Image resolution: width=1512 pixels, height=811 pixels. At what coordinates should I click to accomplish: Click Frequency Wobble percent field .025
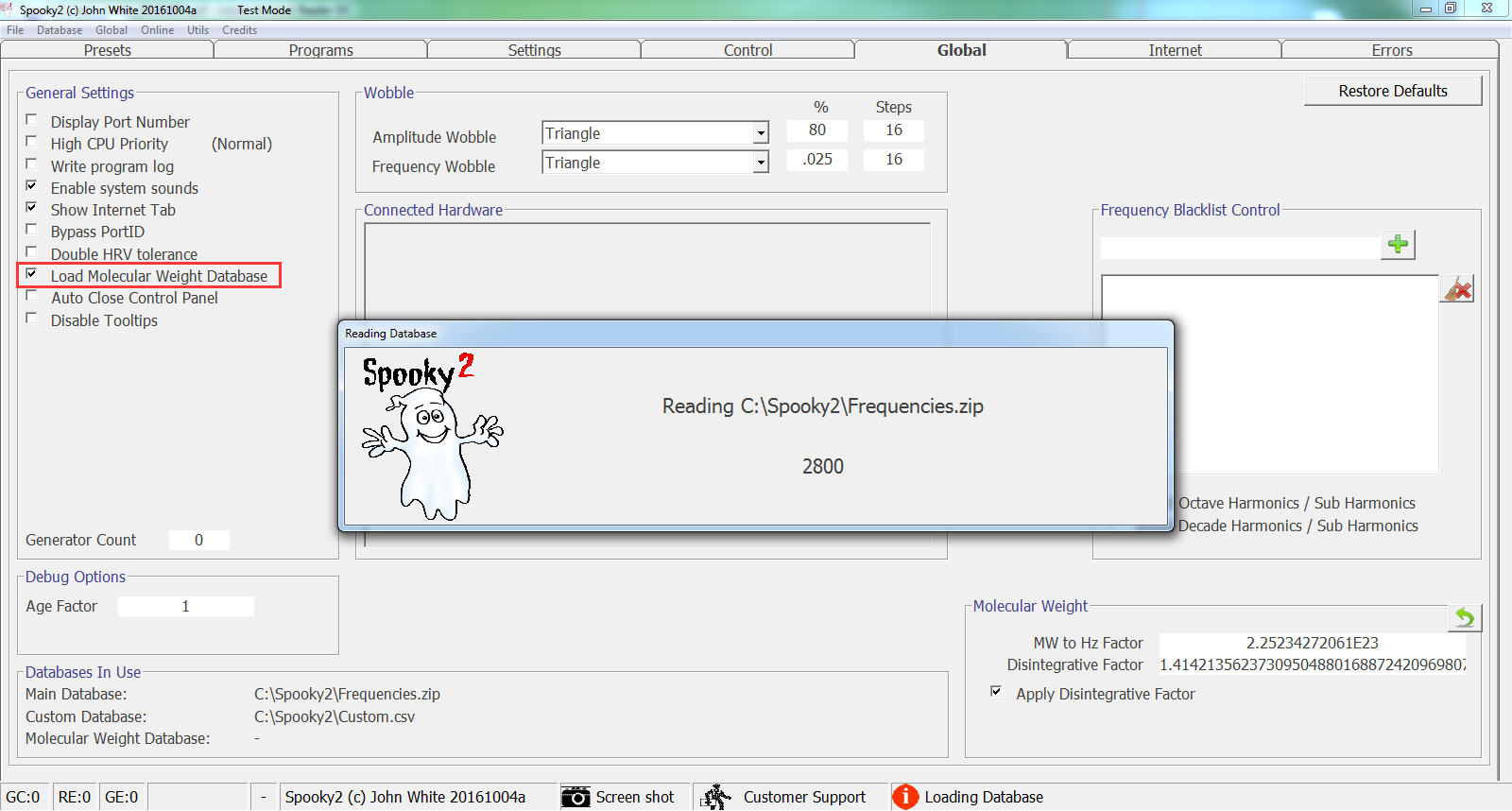point(817,160)
